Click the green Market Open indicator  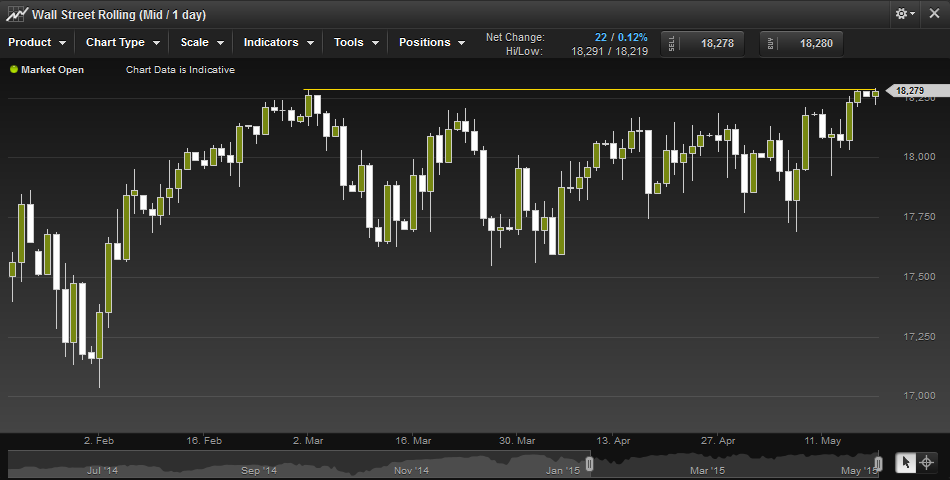point(14,70)
